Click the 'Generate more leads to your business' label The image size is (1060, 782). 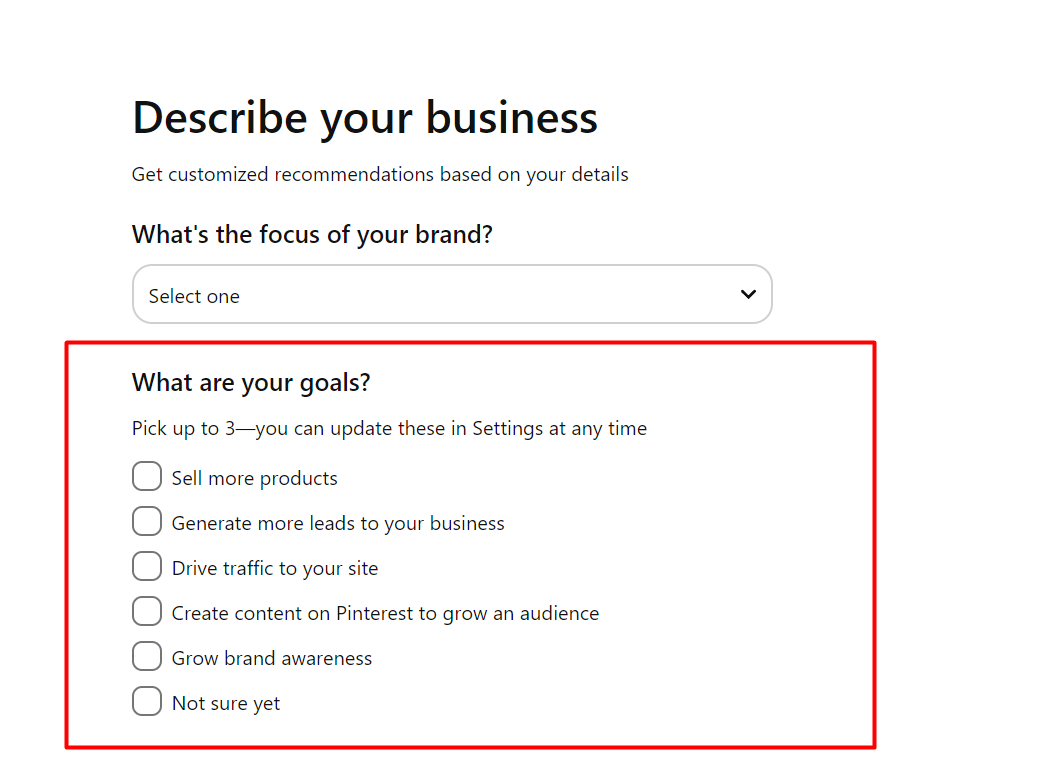338,523
